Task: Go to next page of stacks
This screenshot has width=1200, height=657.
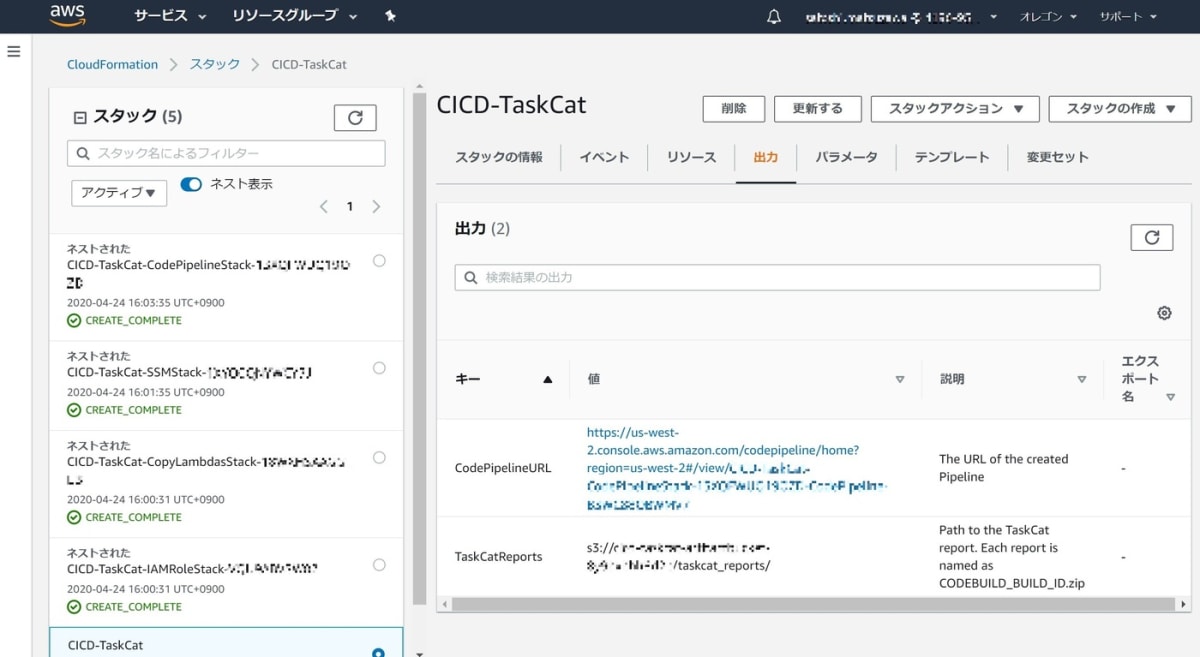Action: pos(376,207)
